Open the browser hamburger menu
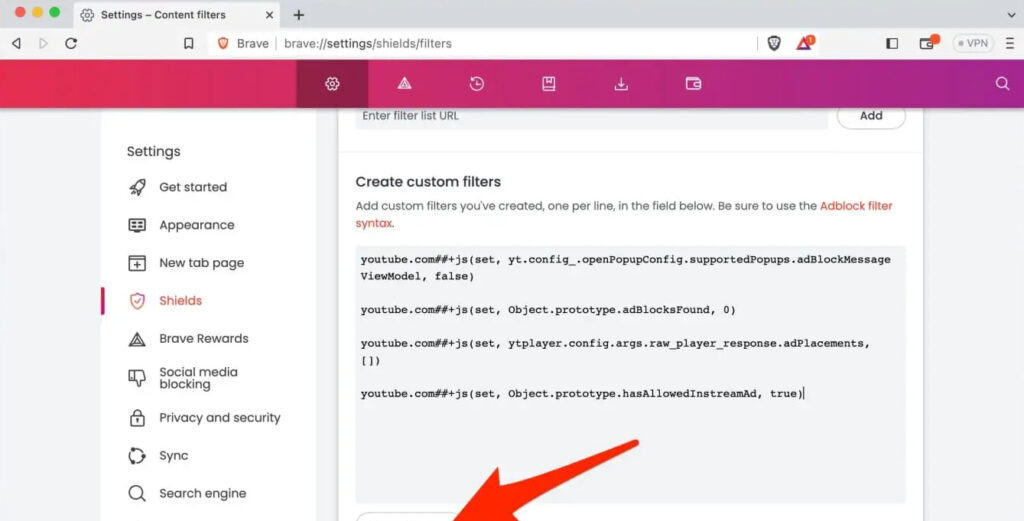Screen dimensions: 1024x521 tap(1010, 43)
